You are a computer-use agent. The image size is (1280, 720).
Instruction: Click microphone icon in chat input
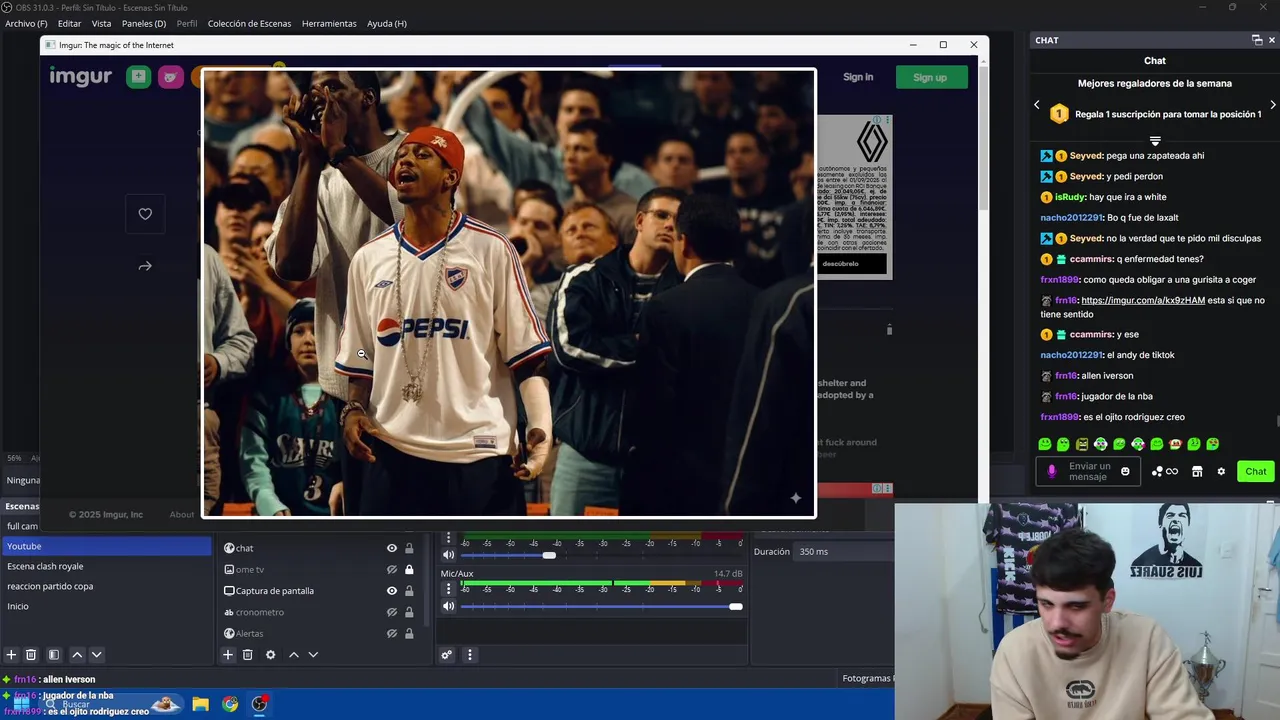click(1051, 471)
